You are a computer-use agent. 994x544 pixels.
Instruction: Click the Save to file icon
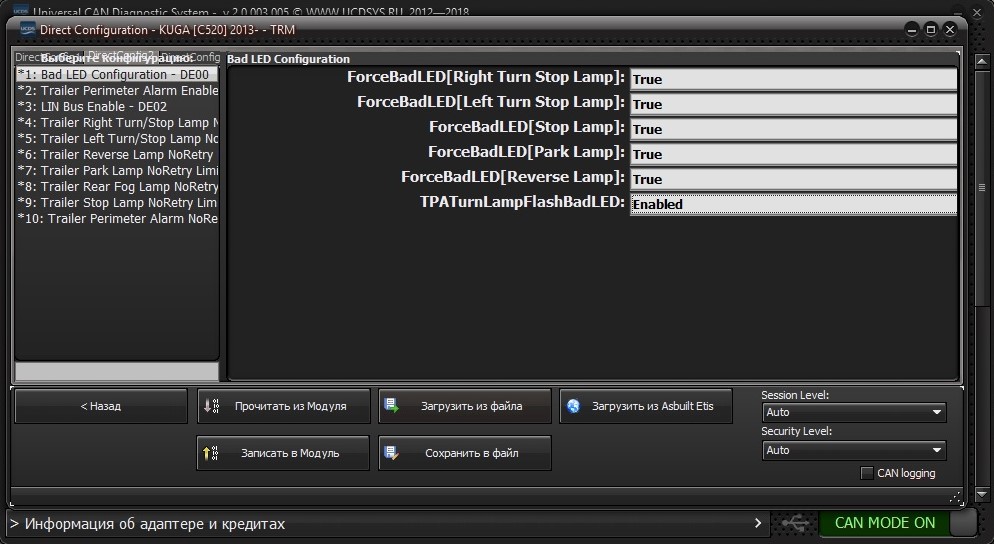pos(392,453)
